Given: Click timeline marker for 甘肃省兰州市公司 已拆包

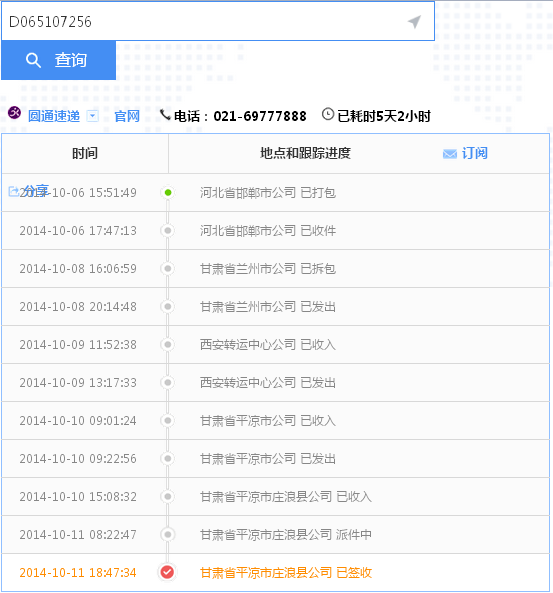Looking at the screenshot, I should [168, 269].
